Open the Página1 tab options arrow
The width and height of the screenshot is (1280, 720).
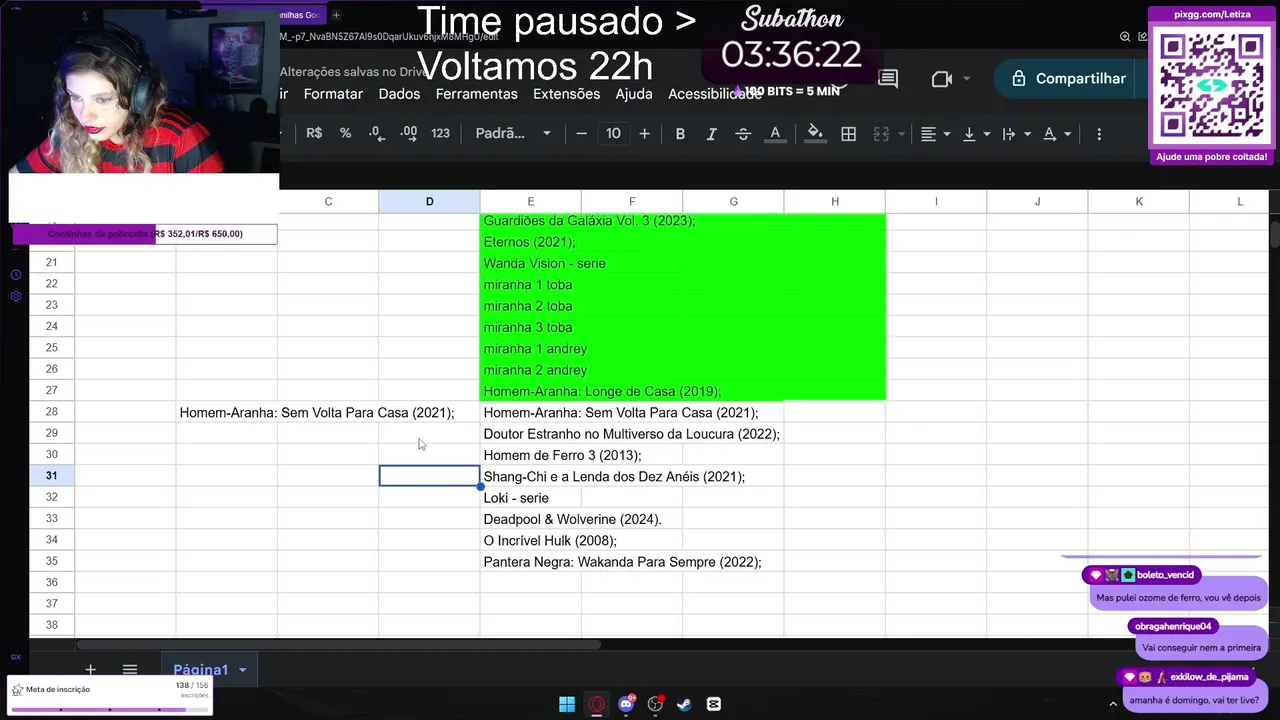point(242,669)
